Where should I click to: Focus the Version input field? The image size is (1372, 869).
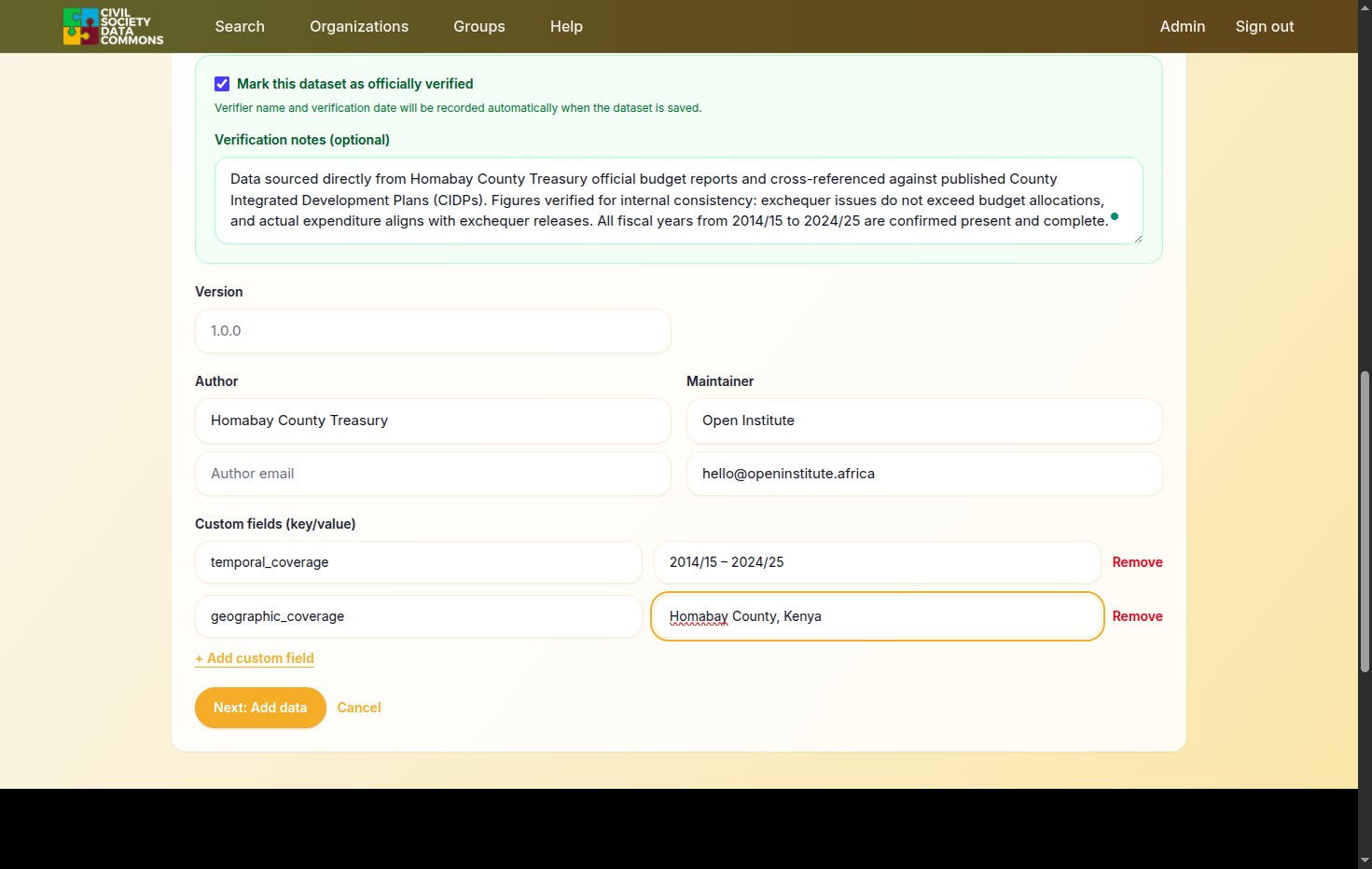pyautogui.click(x=433, y=331)
